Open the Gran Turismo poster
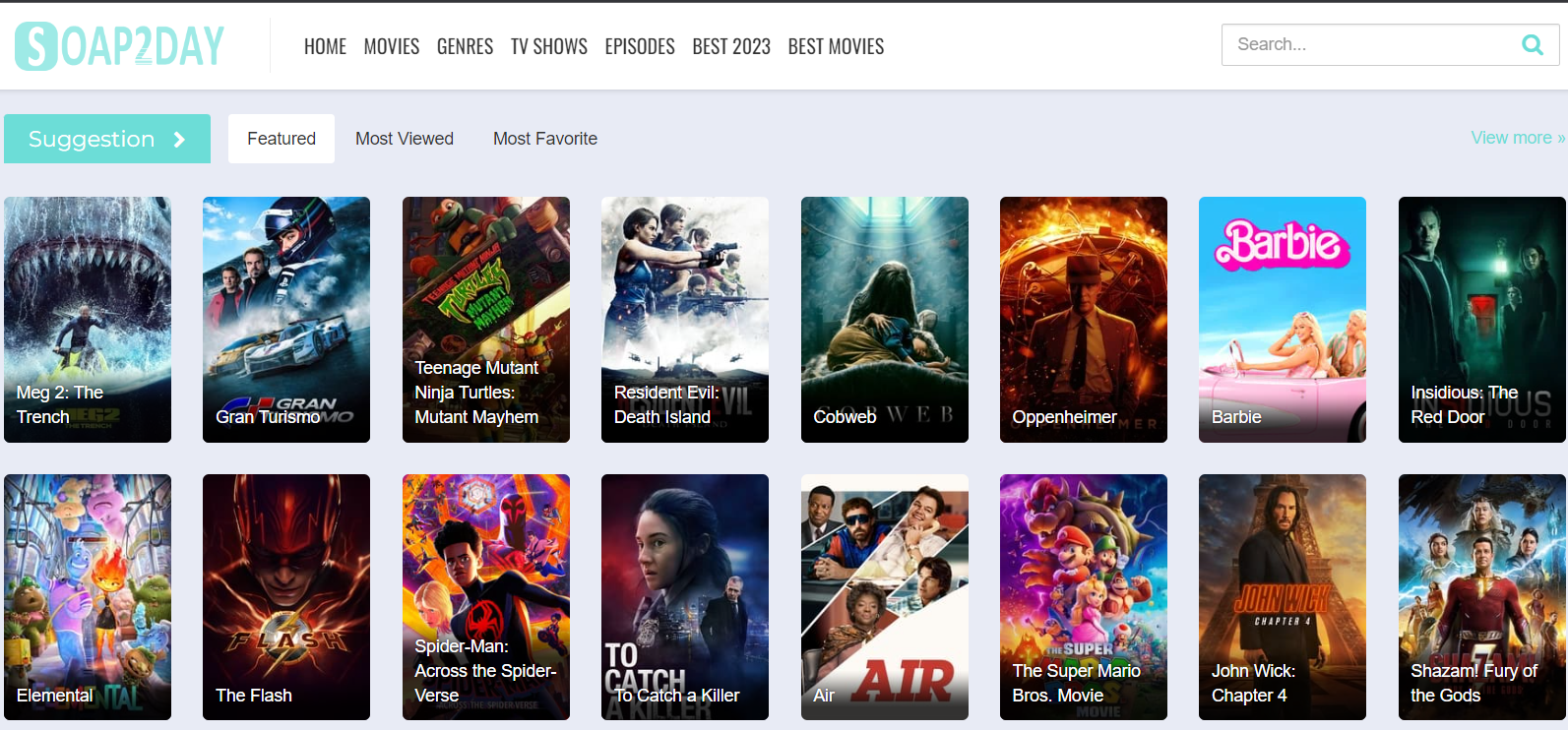The width and height of the screenshot is (1568, 730). tap(286, 320)
